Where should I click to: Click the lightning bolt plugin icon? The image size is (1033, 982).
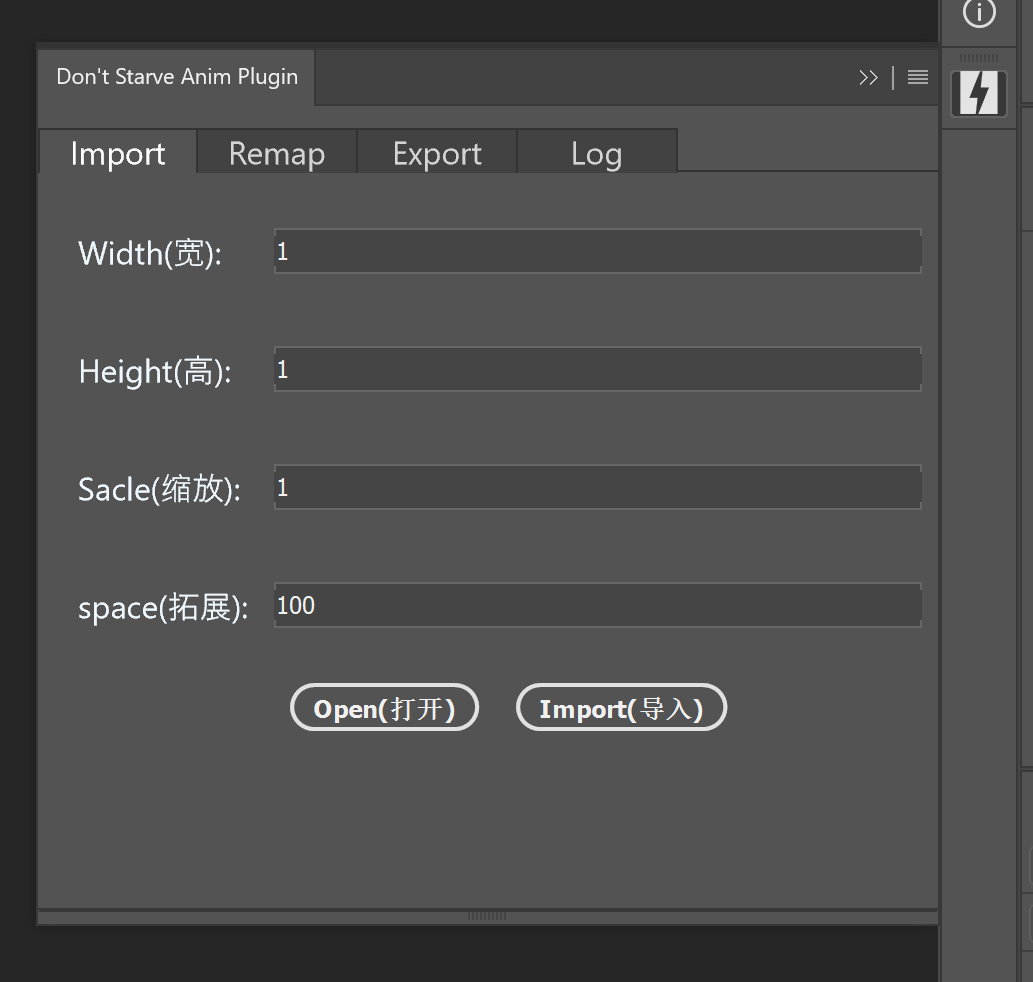tap(979, 93)
